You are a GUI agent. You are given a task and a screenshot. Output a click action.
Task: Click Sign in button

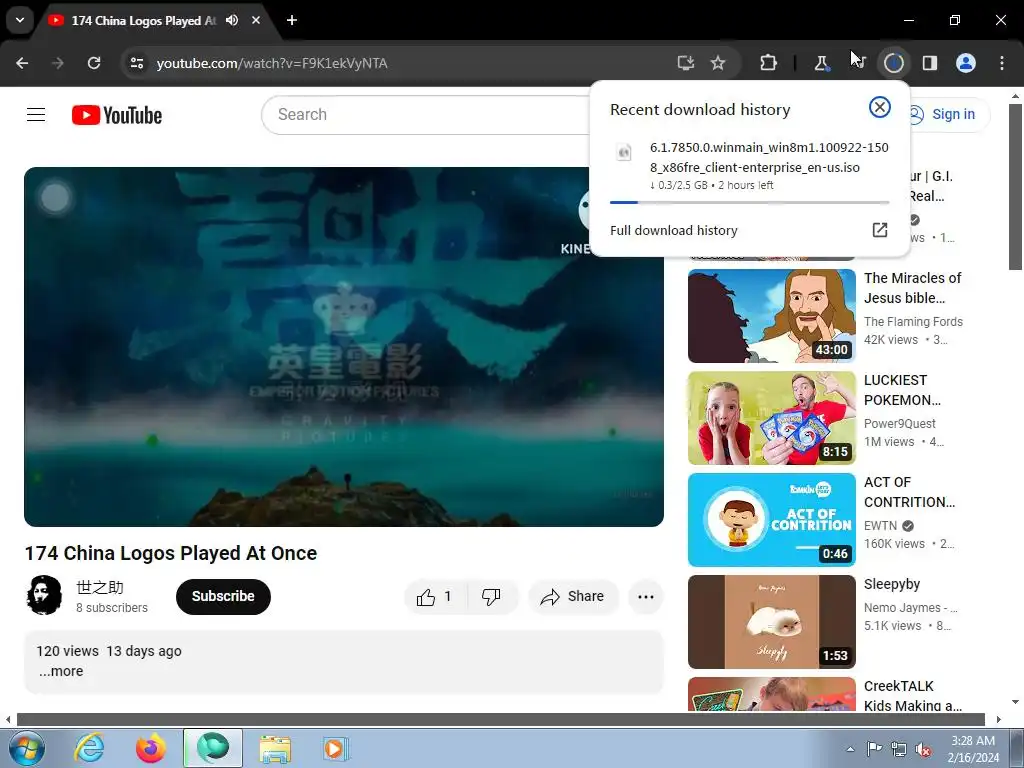pos(944,114)
